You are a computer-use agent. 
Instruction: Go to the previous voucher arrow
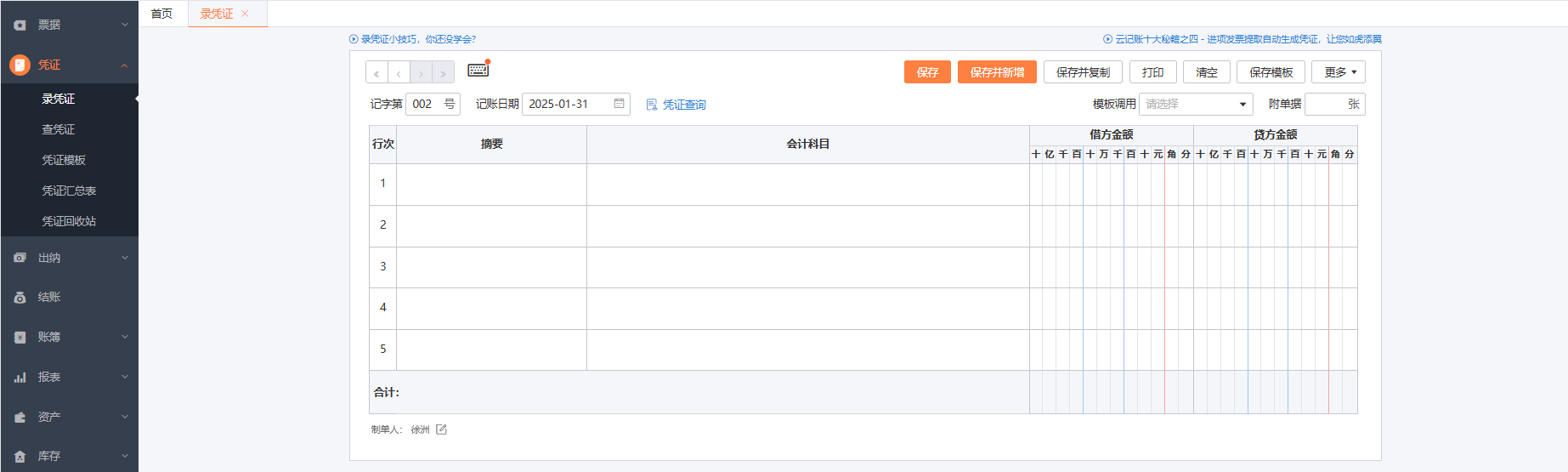pyautogui.click(x=399, y=73)
